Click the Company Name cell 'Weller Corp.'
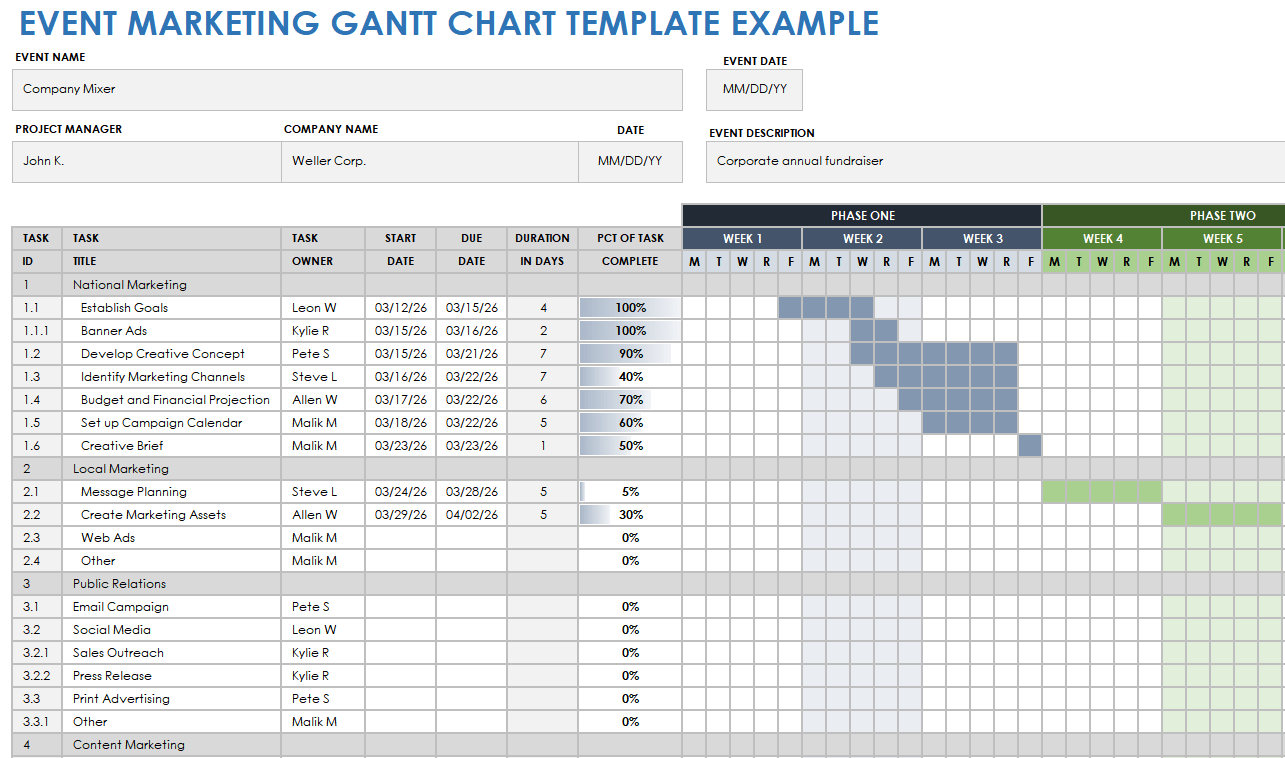1285x758 pixels. click(x=430, y=161)
